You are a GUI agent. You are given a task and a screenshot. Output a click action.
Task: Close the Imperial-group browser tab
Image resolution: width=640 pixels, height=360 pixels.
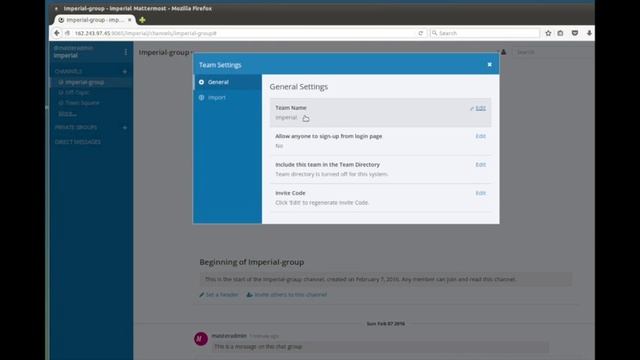[x=129, y=20]
